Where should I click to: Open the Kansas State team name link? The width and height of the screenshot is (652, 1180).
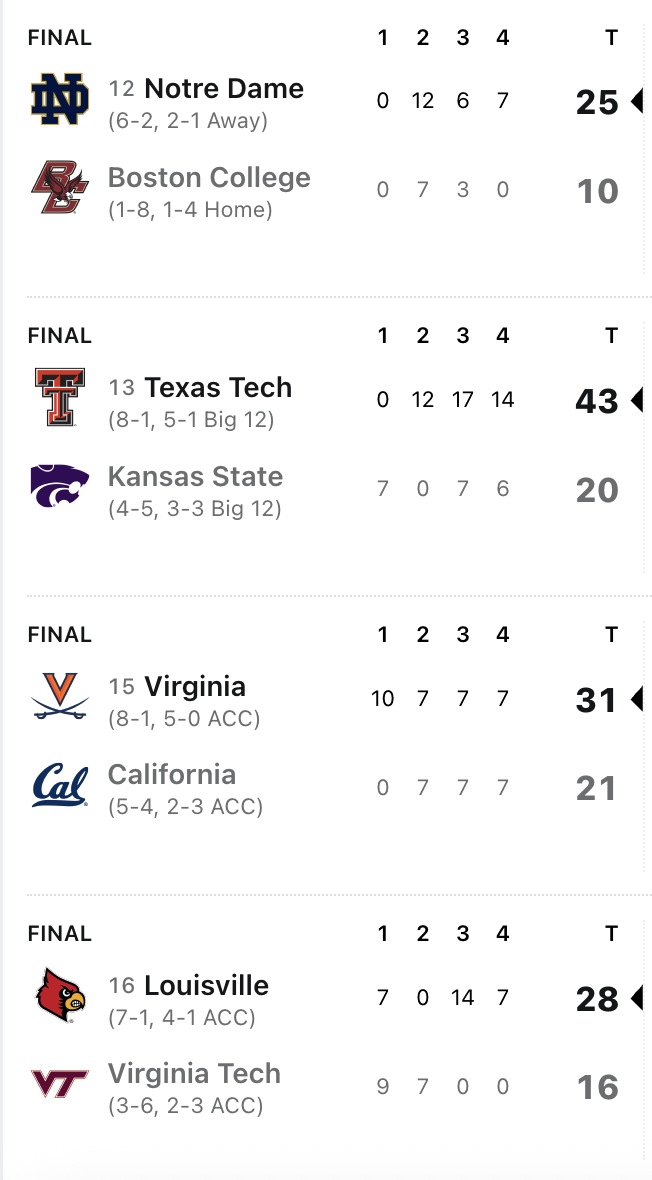(x=196, y=476)
